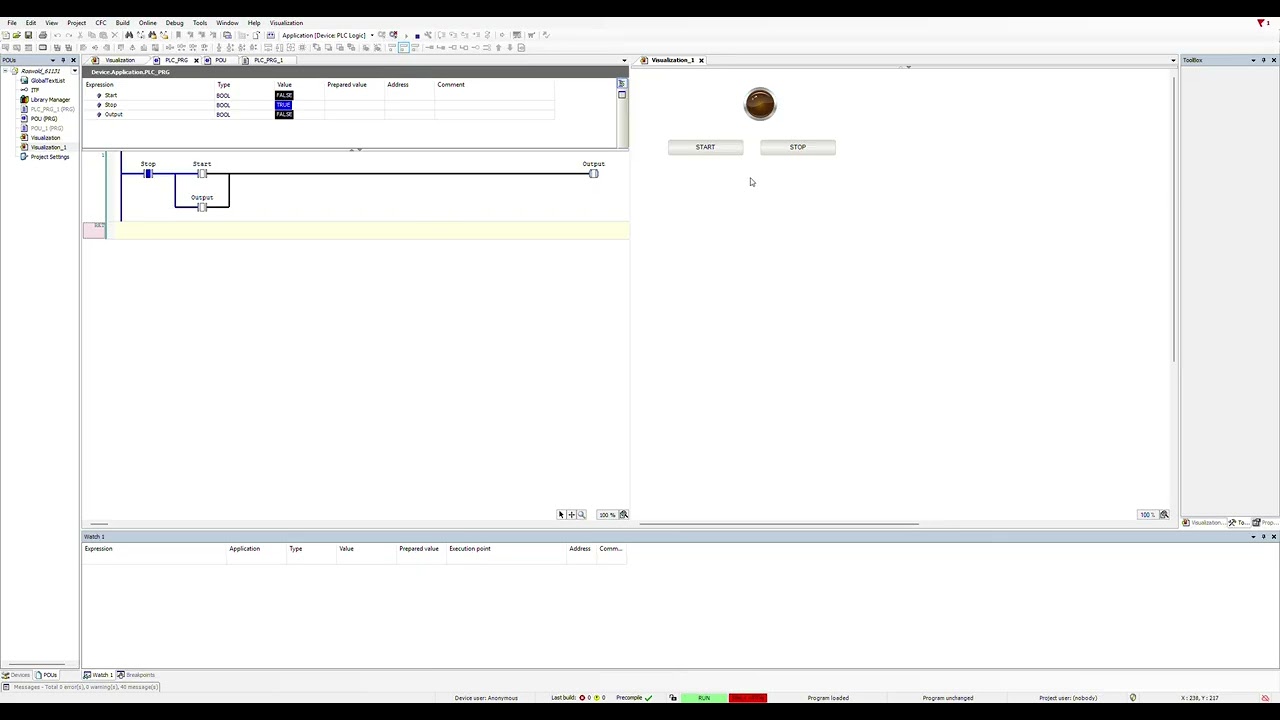
Task: Select Visualization_1 in the POUs tree
Action: tap(47, 147)
